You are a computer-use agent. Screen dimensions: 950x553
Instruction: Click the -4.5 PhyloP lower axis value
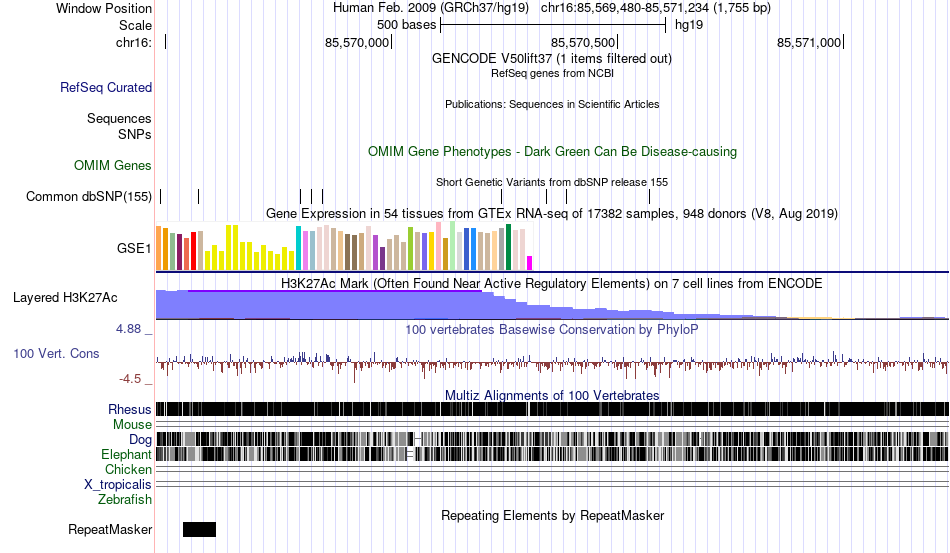130,379
